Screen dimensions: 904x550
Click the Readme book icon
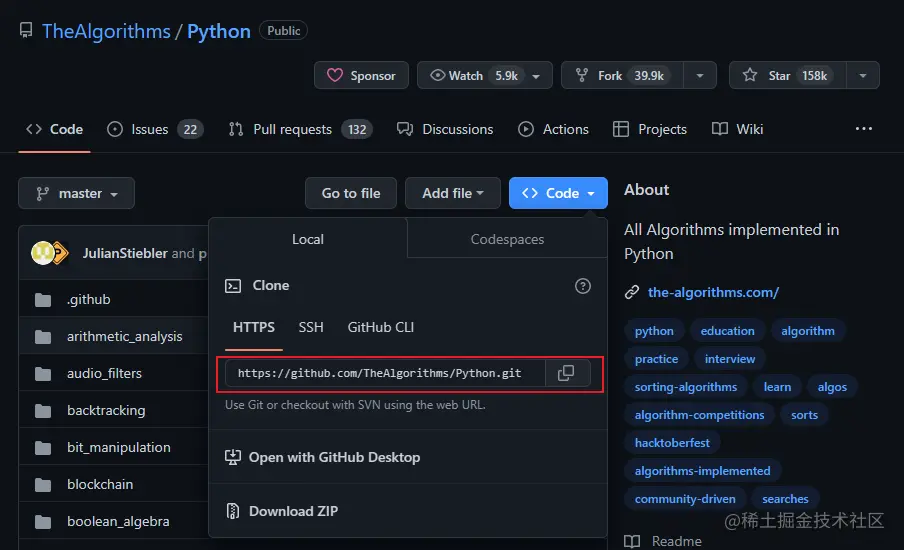pos(632,541)
